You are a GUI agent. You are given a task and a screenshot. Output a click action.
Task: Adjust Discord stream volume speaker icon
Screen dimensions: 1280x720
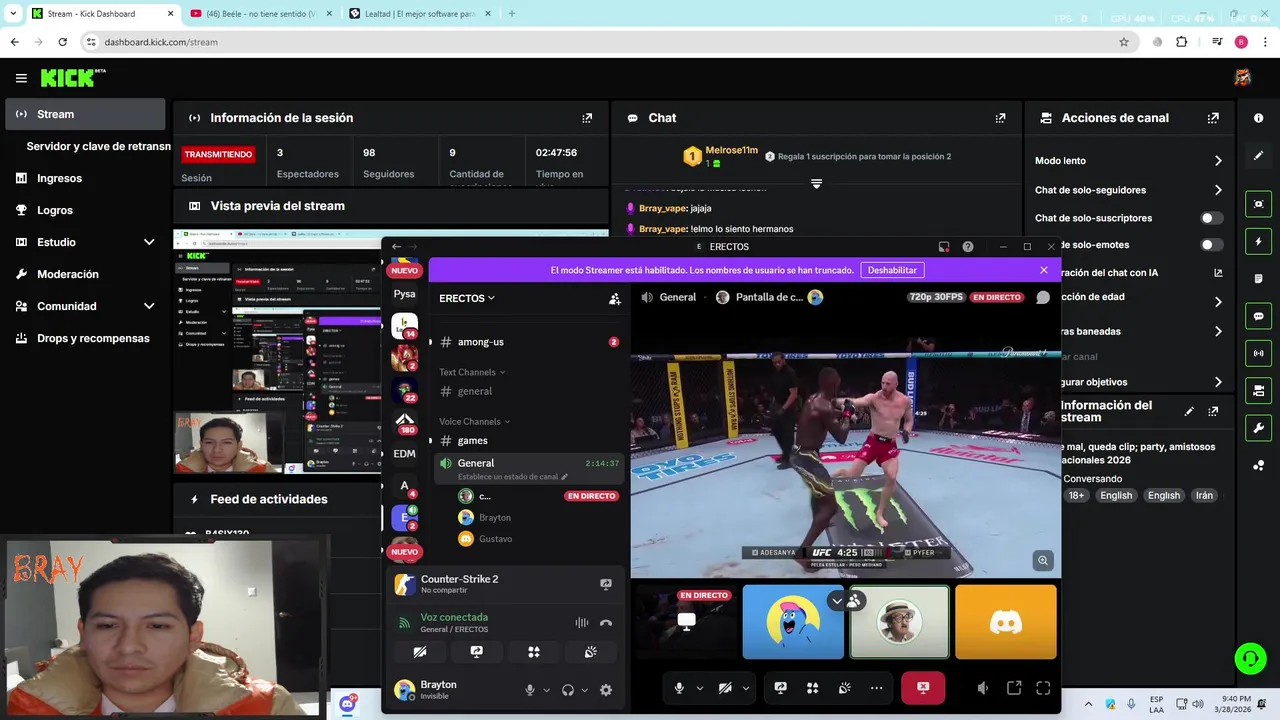(x=983, y=688)
